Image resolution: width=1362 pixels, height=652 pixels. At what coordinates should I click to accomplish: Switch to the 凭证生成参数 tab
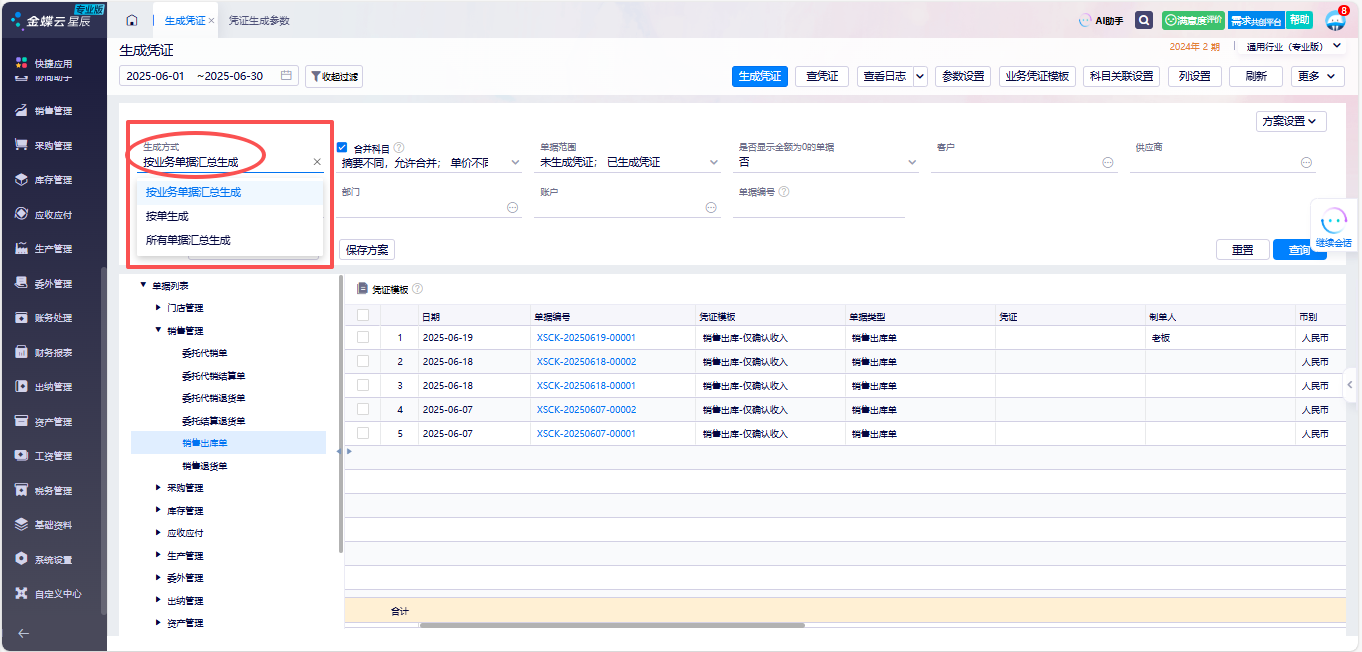pyautogui.click(x=259, y=21)
